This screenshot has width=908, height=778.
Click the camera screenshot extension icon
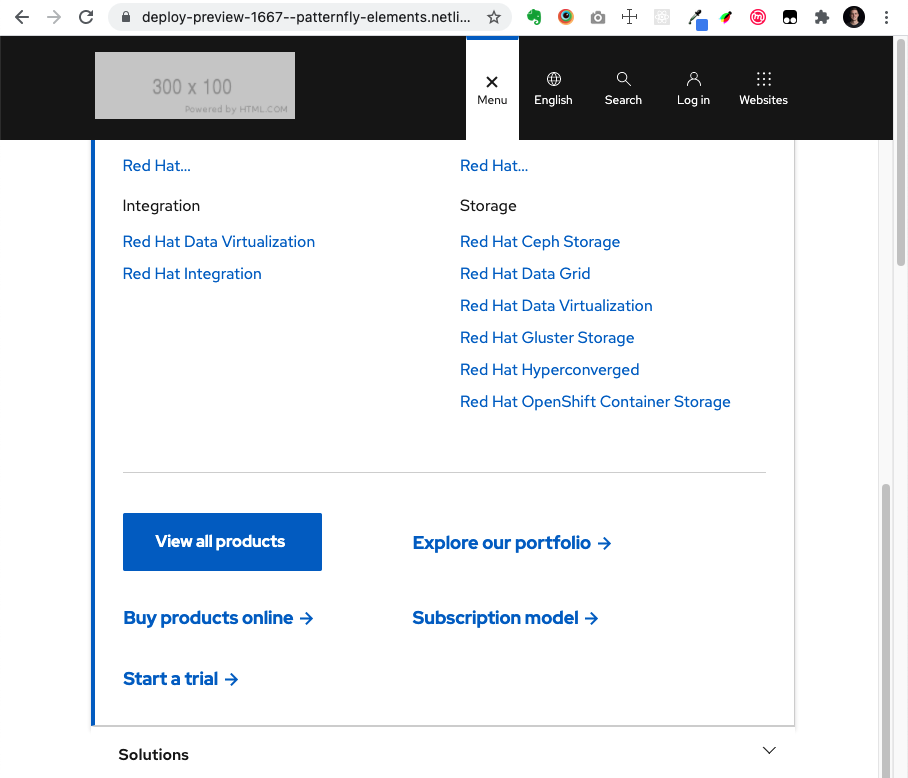(598, 18)
